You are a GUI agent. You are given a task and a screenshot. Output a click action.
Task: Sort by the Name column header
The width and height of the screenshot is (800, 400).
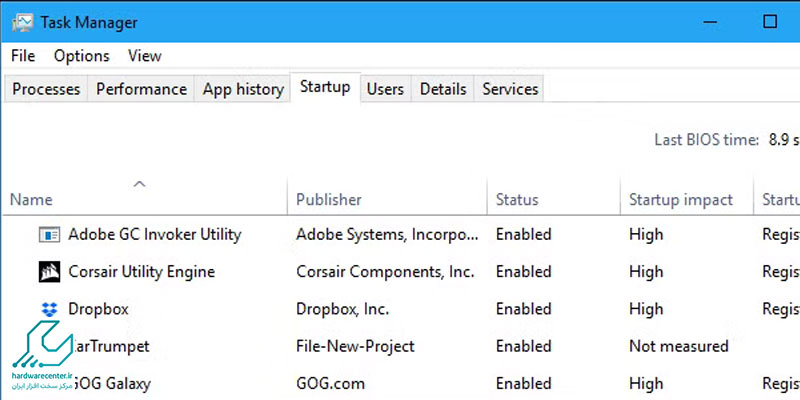tap(31, 199)
